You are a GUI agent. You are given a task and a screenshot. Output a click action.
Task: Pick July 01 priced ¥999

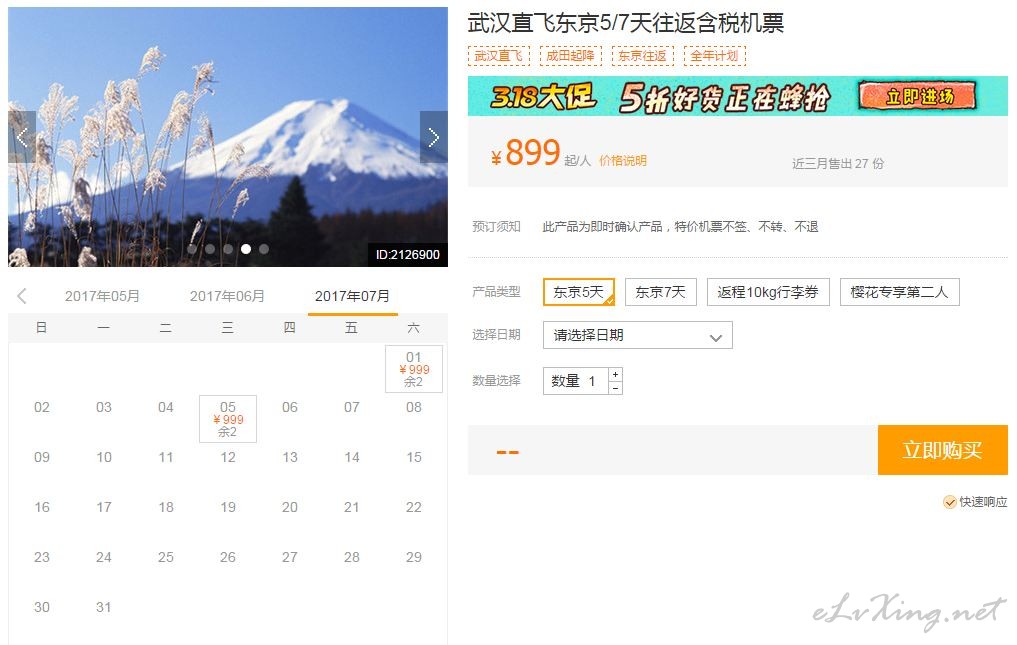tap(414, 369)
